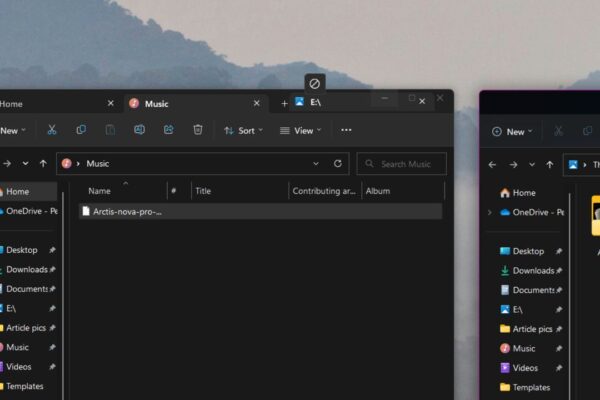Click the Rename icon in Music window toolbar
The width and height of the screenshot is (600, 400).
tap(139, 130)
